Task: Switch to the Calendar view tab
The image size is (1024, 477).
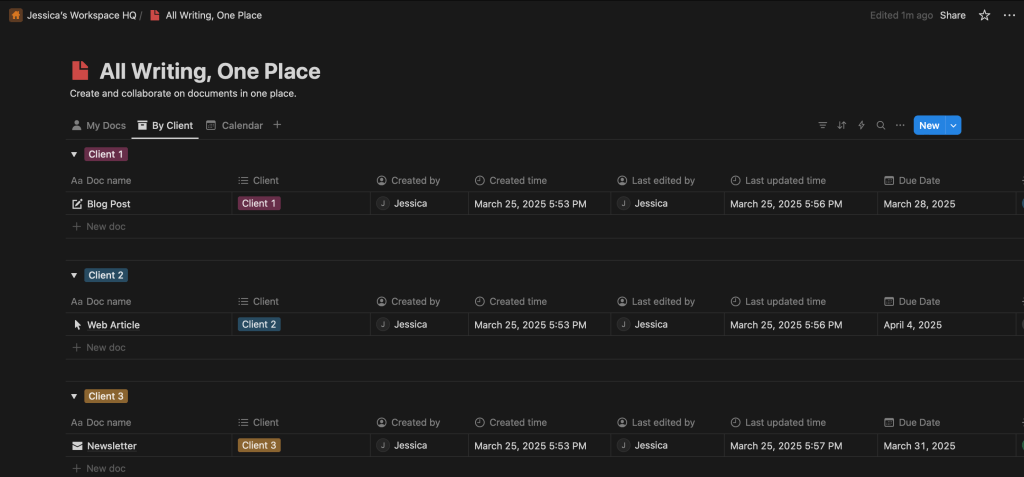Action: click(x=234, y=126)
